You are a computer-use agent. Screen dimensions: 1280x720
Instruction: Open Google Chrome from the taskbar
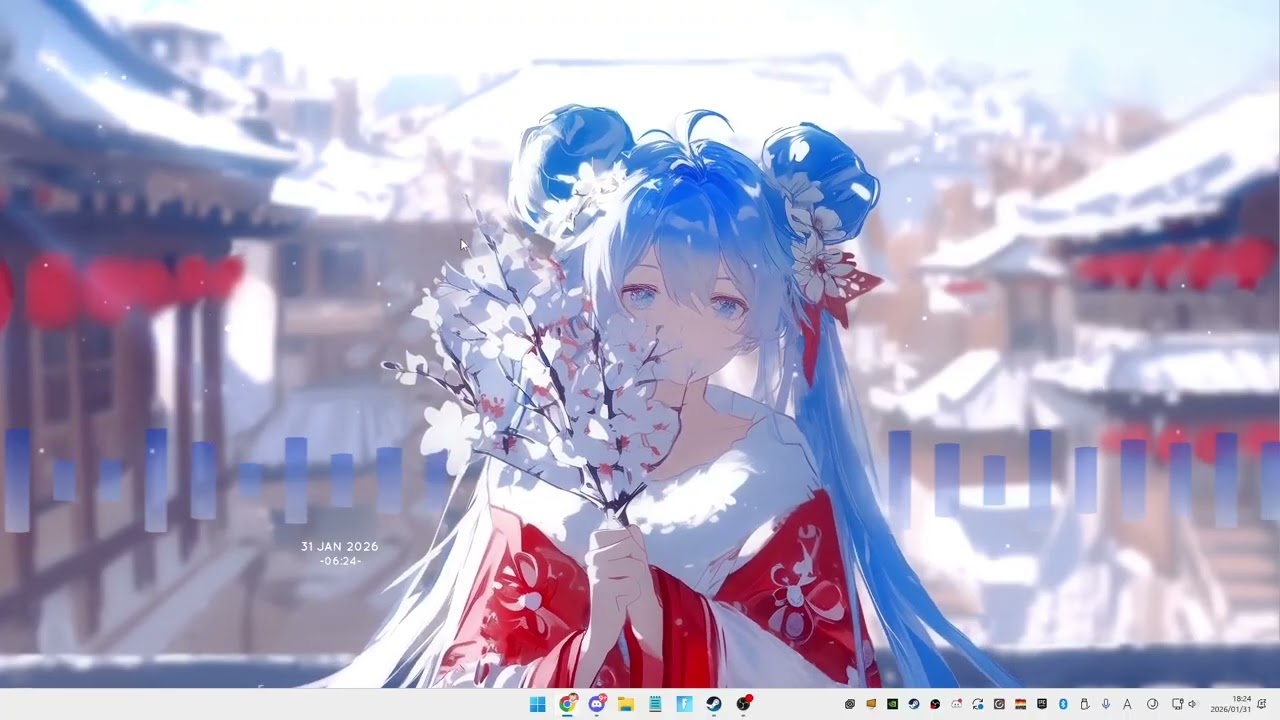click(567, 704)
